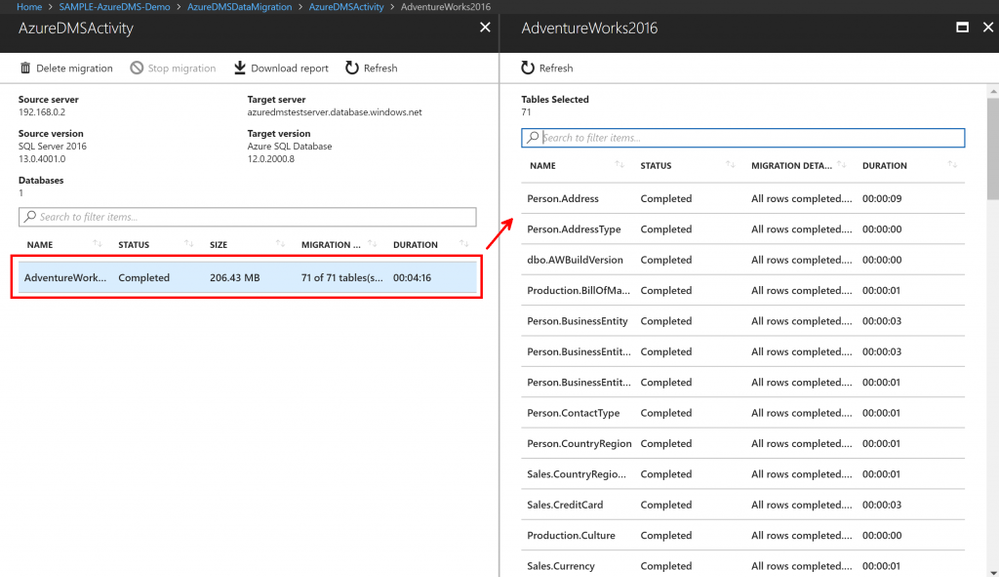Open SAMPLE-AzureDMS-Demo breadcrumb link
Screen dimensions: 999x577
(x=115, y=6)
